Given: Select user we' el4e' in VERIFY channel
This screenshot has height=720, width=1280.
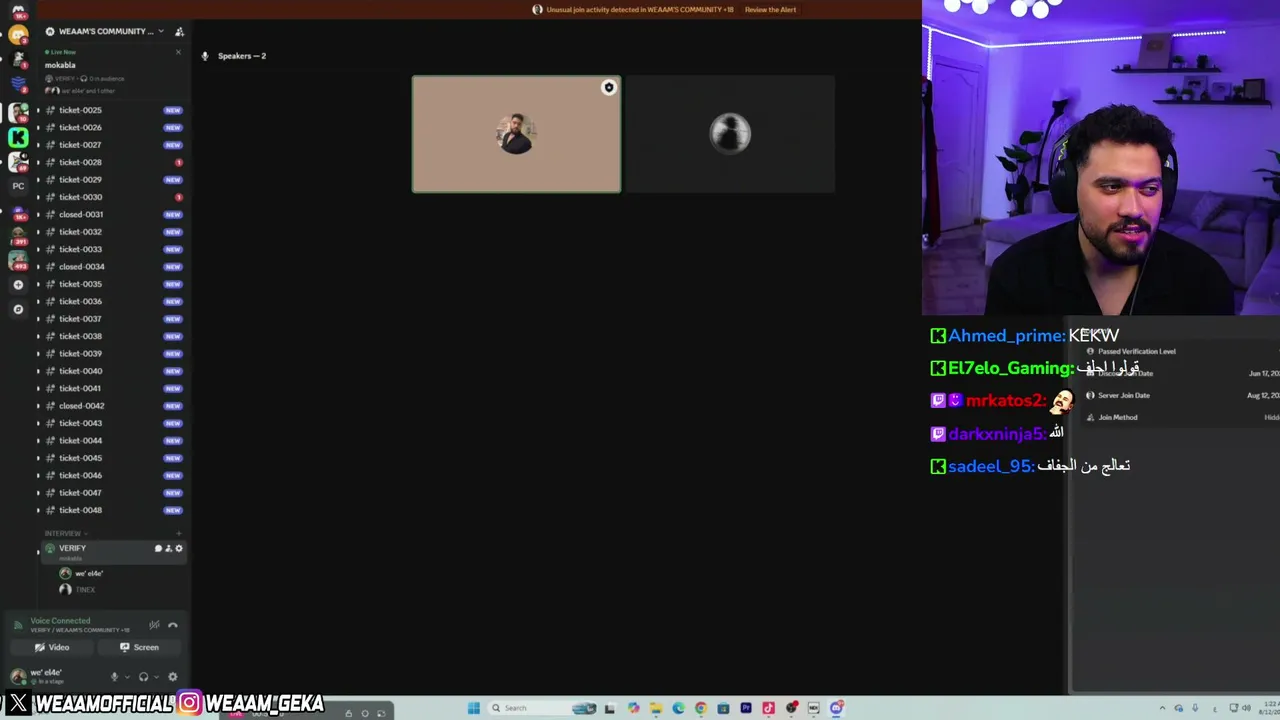Looking at the screenshot, I should [82, 574].
